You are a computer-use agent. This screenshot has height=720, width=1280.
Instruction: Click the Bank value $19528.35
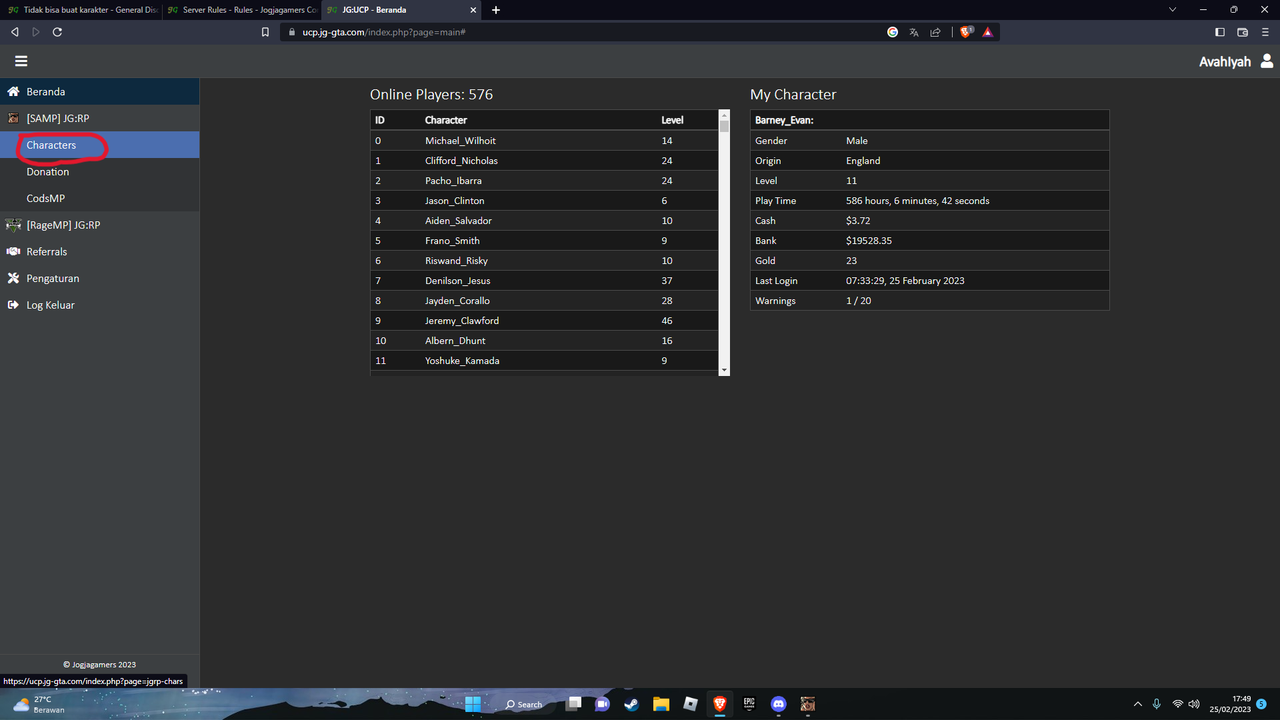click(x=869, y=241)
